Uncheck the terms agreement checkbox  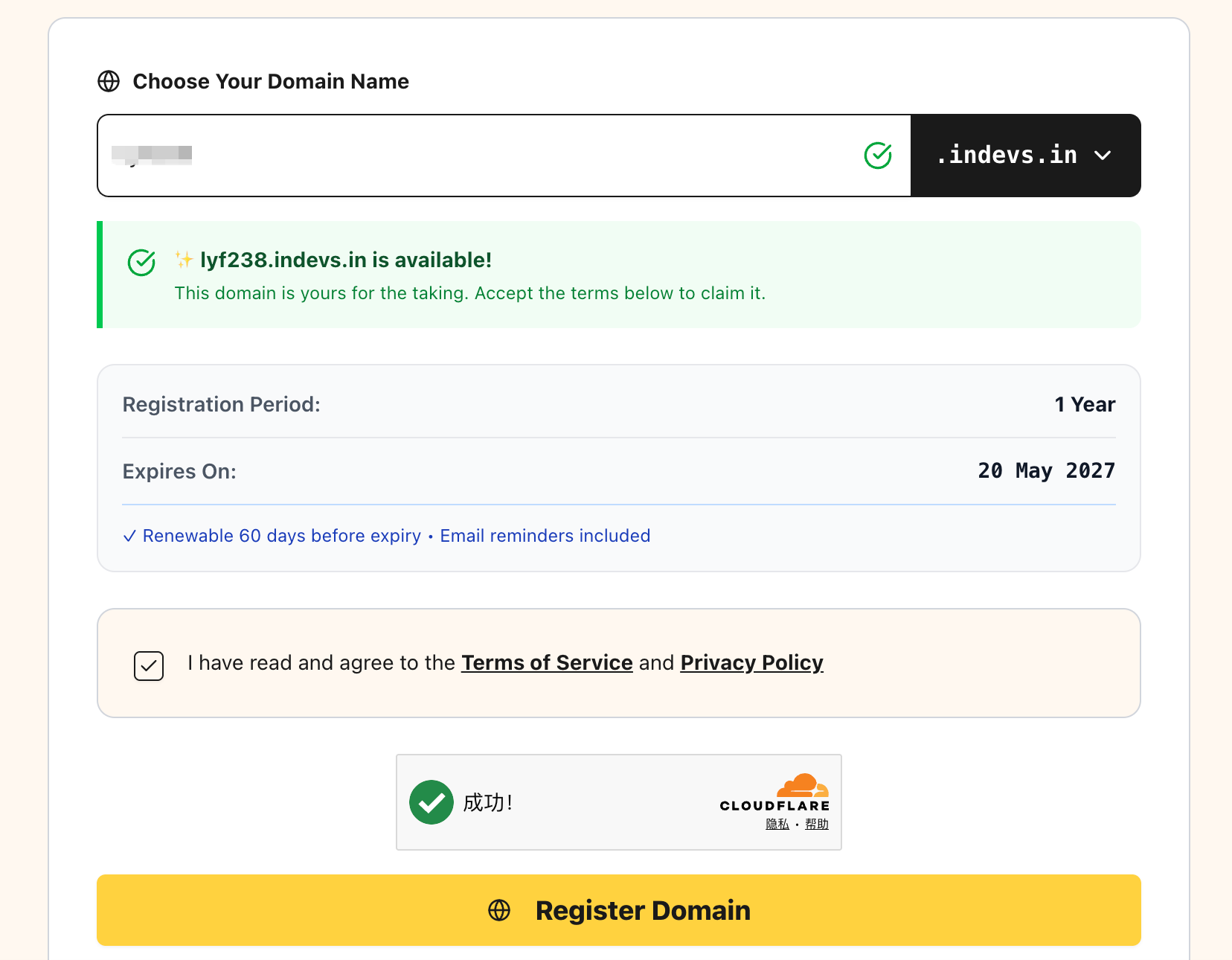pyautogui.click(x=149, y=665)
